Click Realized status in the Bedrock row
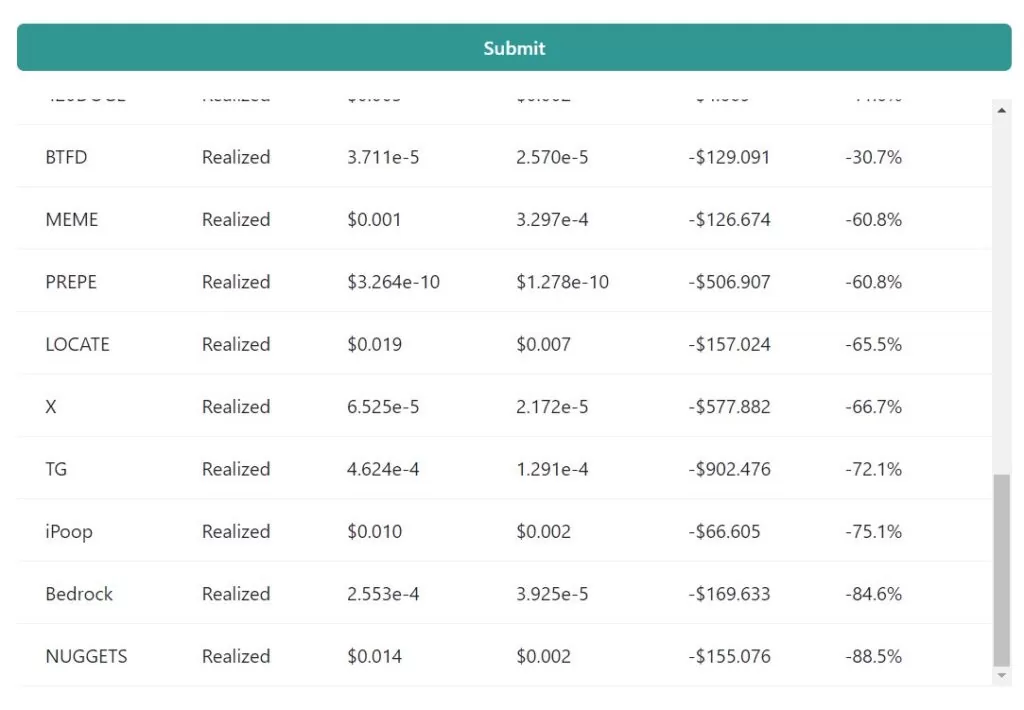The width and height of the screenshot is (1024, 710). click(x=236, y=594)
